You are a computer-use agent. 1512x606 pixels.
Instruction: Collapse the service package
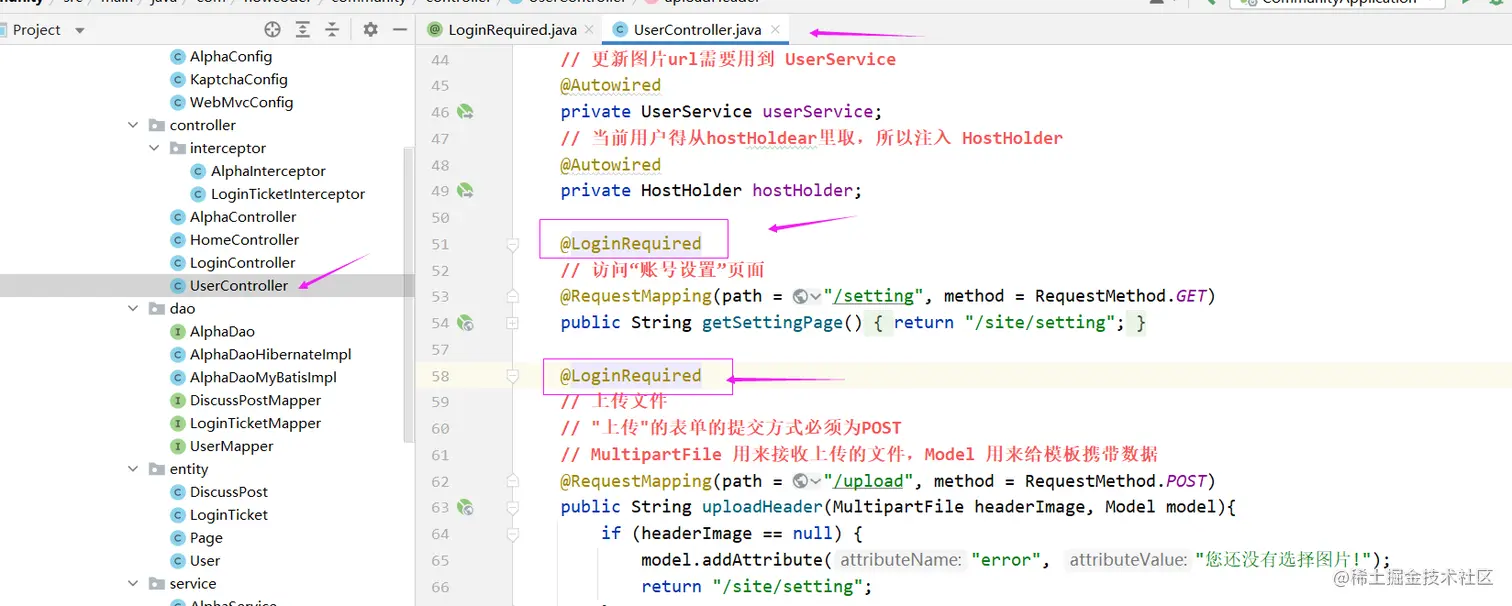point(133,584)
